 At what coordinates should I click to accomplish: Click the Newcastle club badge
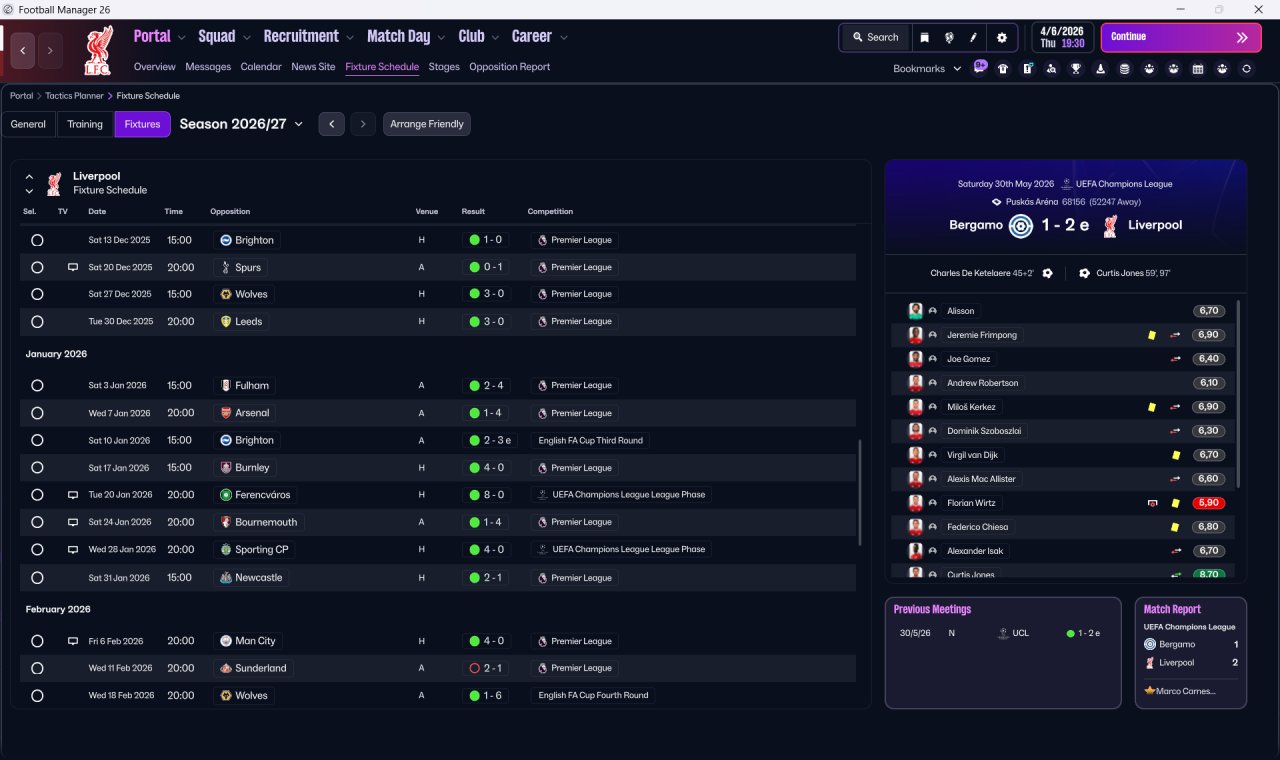[x=226, y=577]
